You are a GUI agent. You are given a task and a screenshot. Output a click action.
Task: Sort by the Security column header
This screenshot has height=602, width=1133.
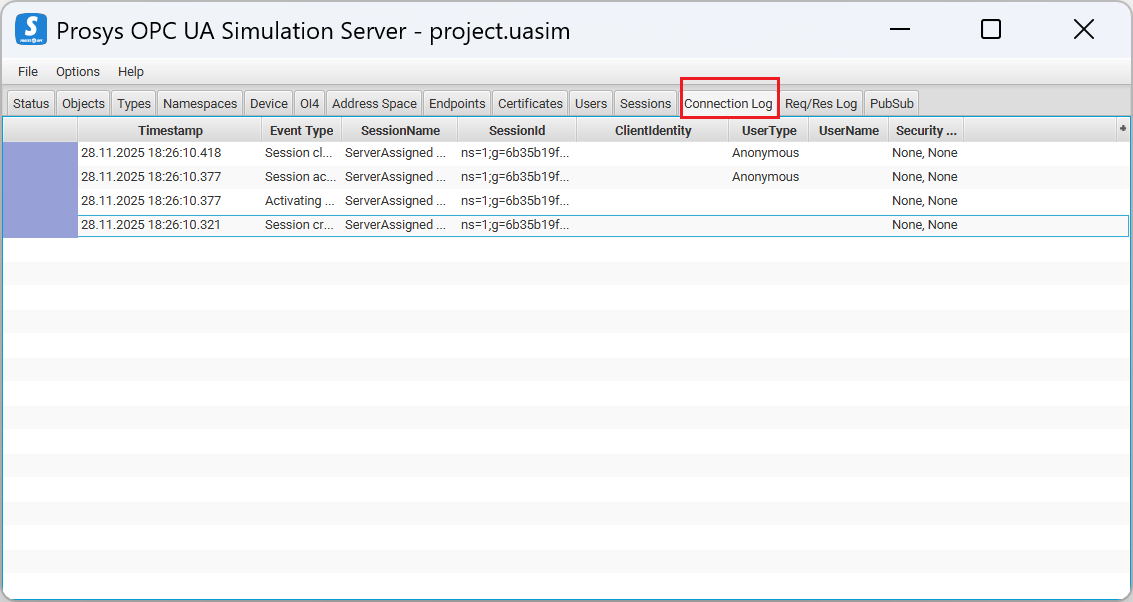tap(926, 131)
